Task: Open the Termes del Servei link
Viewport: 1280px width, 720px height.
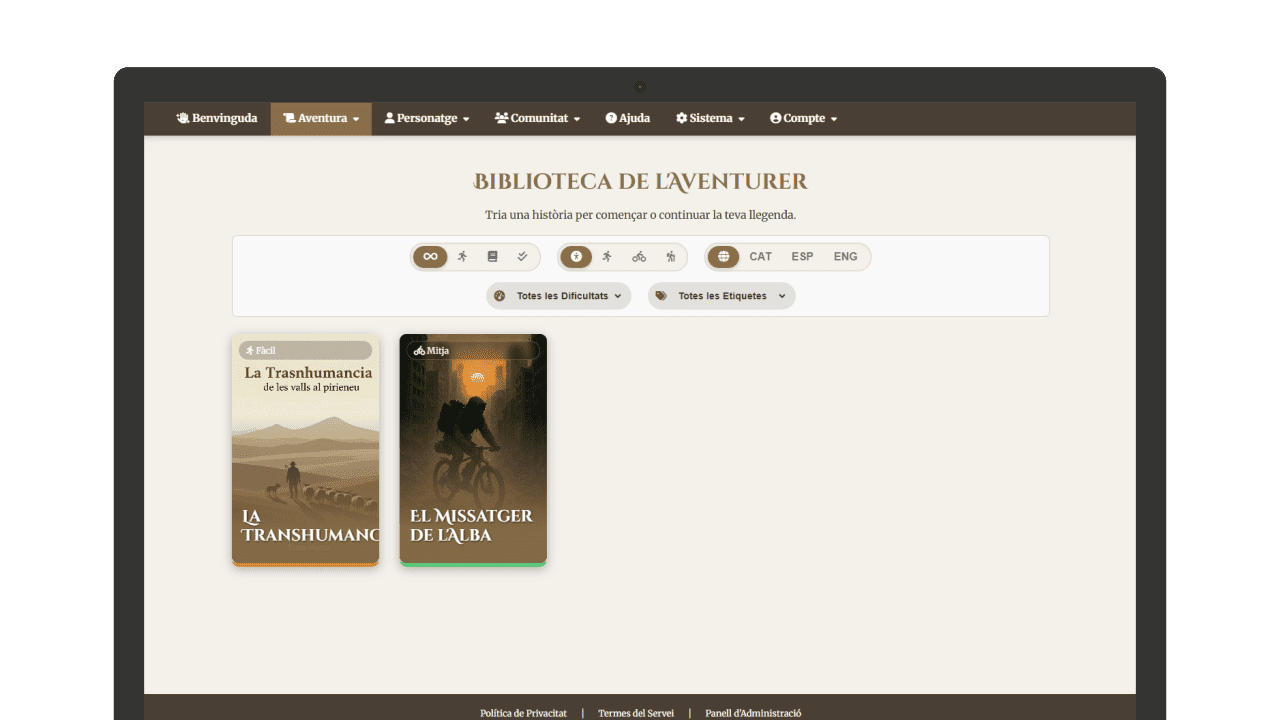Action: [x=636, y=713]
